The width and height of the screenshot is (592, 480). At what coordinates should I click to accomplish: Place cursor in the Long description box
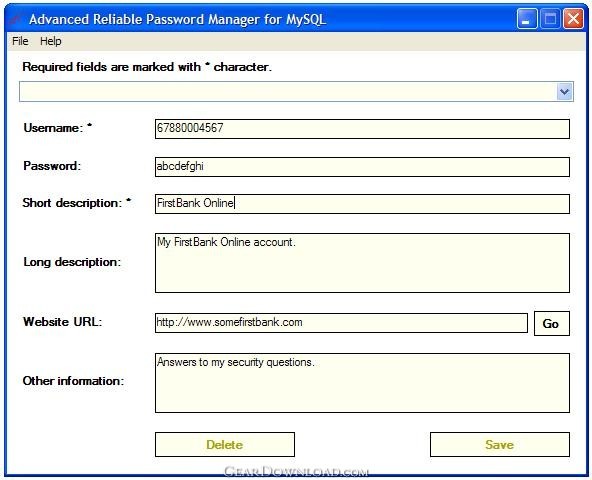tap(362, 263)
